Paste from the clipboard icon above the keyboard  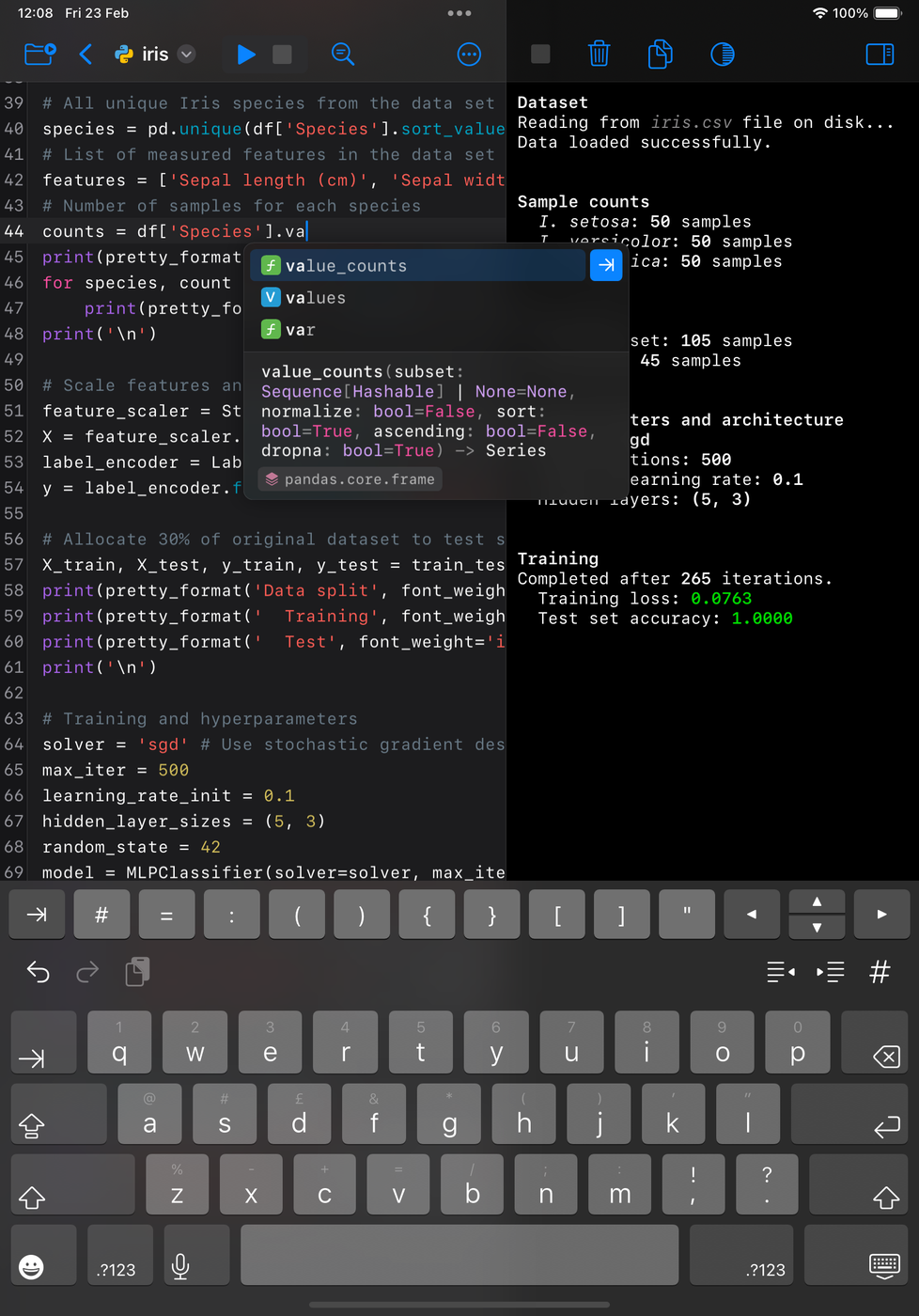coord(137,971)
